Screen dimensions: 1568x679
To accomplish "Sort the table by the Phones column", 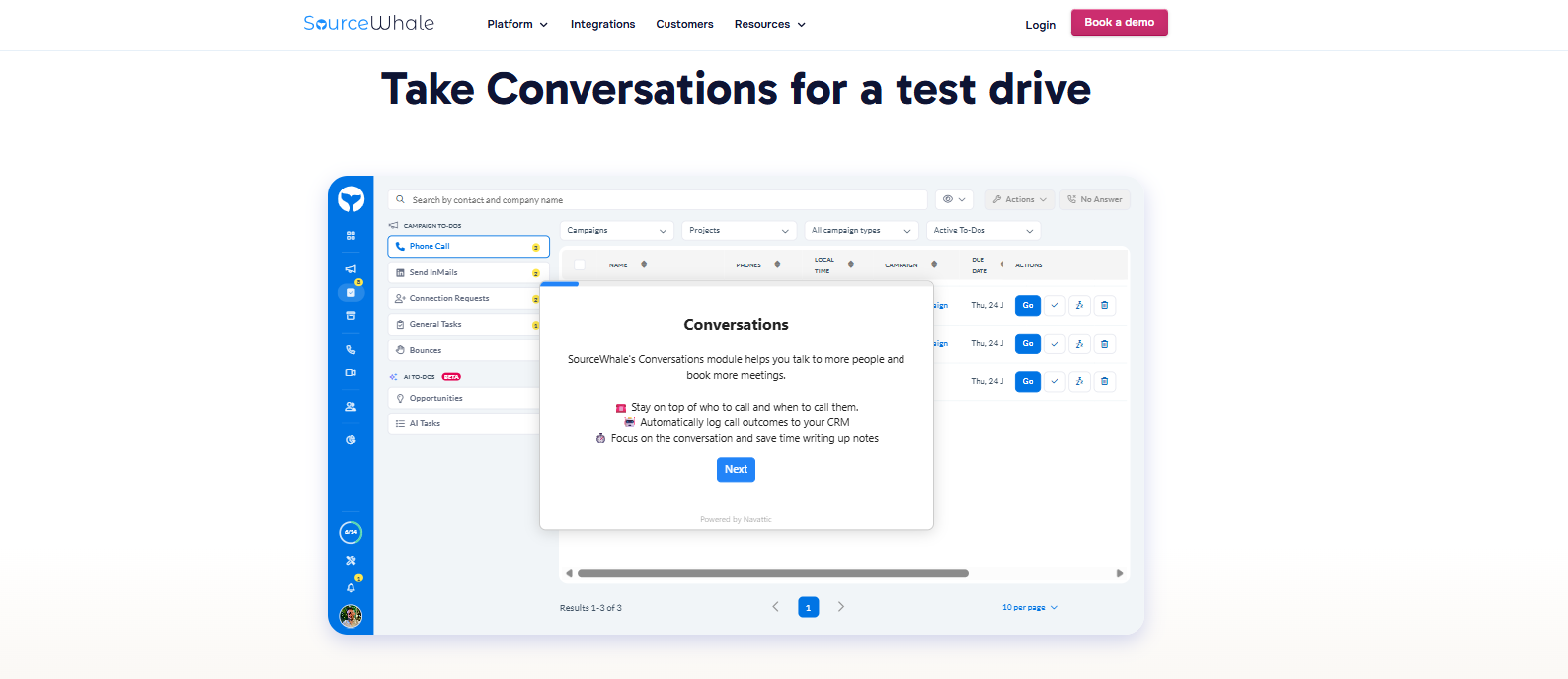I will [x=777, y=264].
